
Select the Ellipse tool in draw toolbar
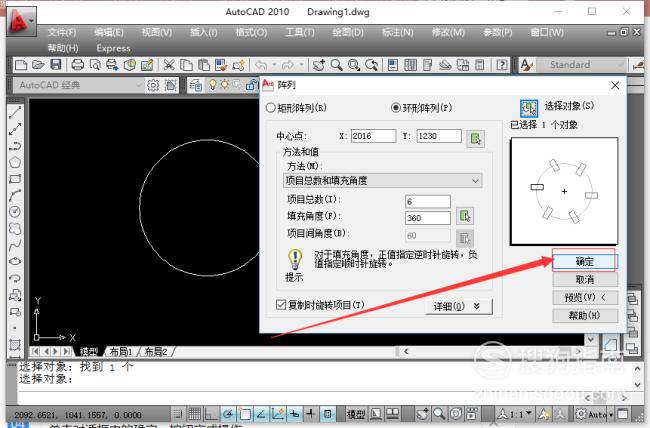click(x=15, y=261)
